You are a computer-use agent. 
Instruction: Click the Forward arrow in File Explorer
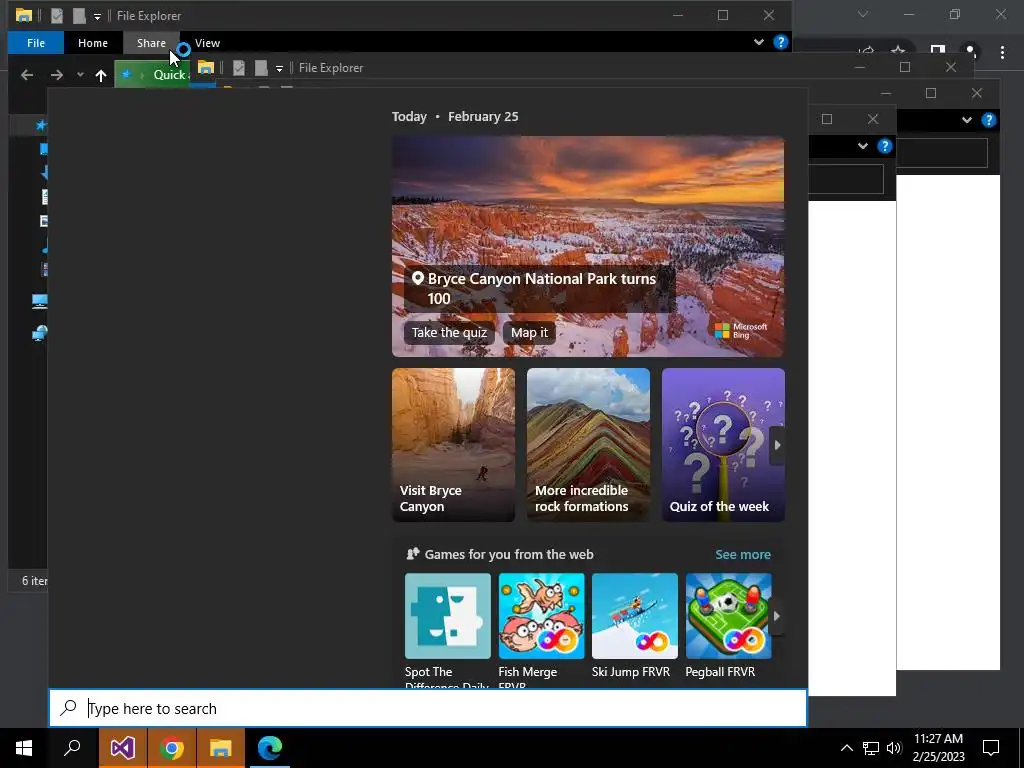[x=57, y=75]
